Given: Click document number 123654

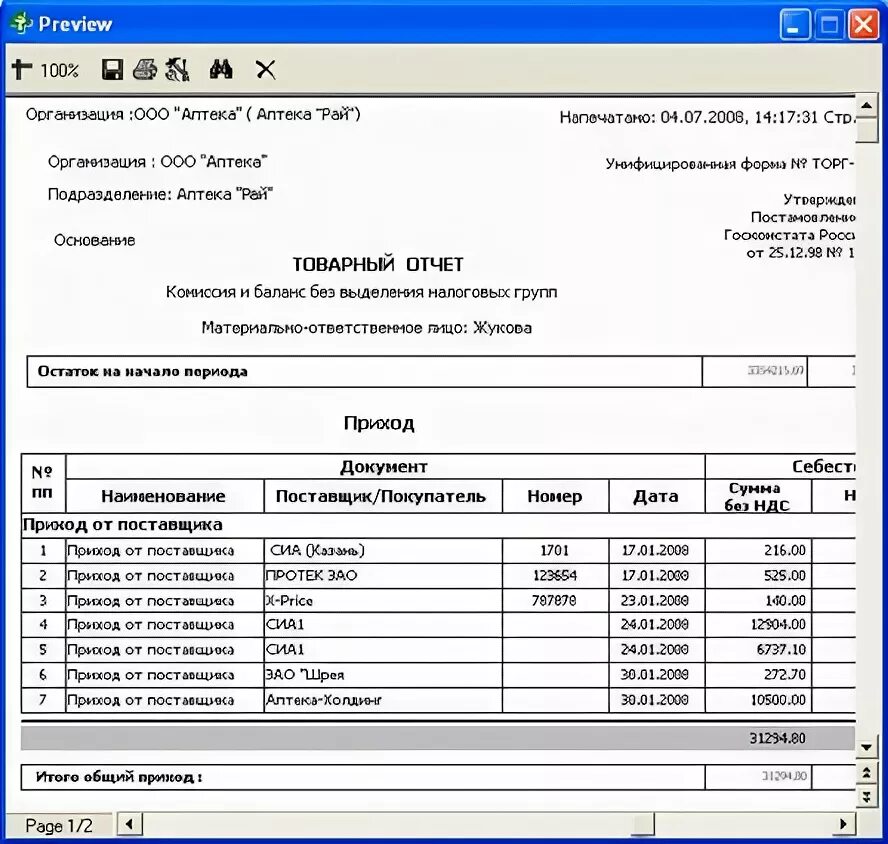Looking at the screenshot, I should click(x=554, y=576).
